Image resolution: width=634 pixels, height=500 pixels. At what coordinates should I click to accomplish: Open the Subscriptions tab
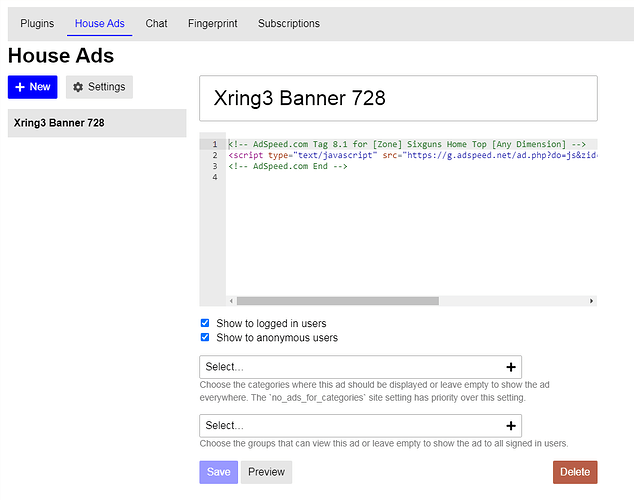coord(289,23)
